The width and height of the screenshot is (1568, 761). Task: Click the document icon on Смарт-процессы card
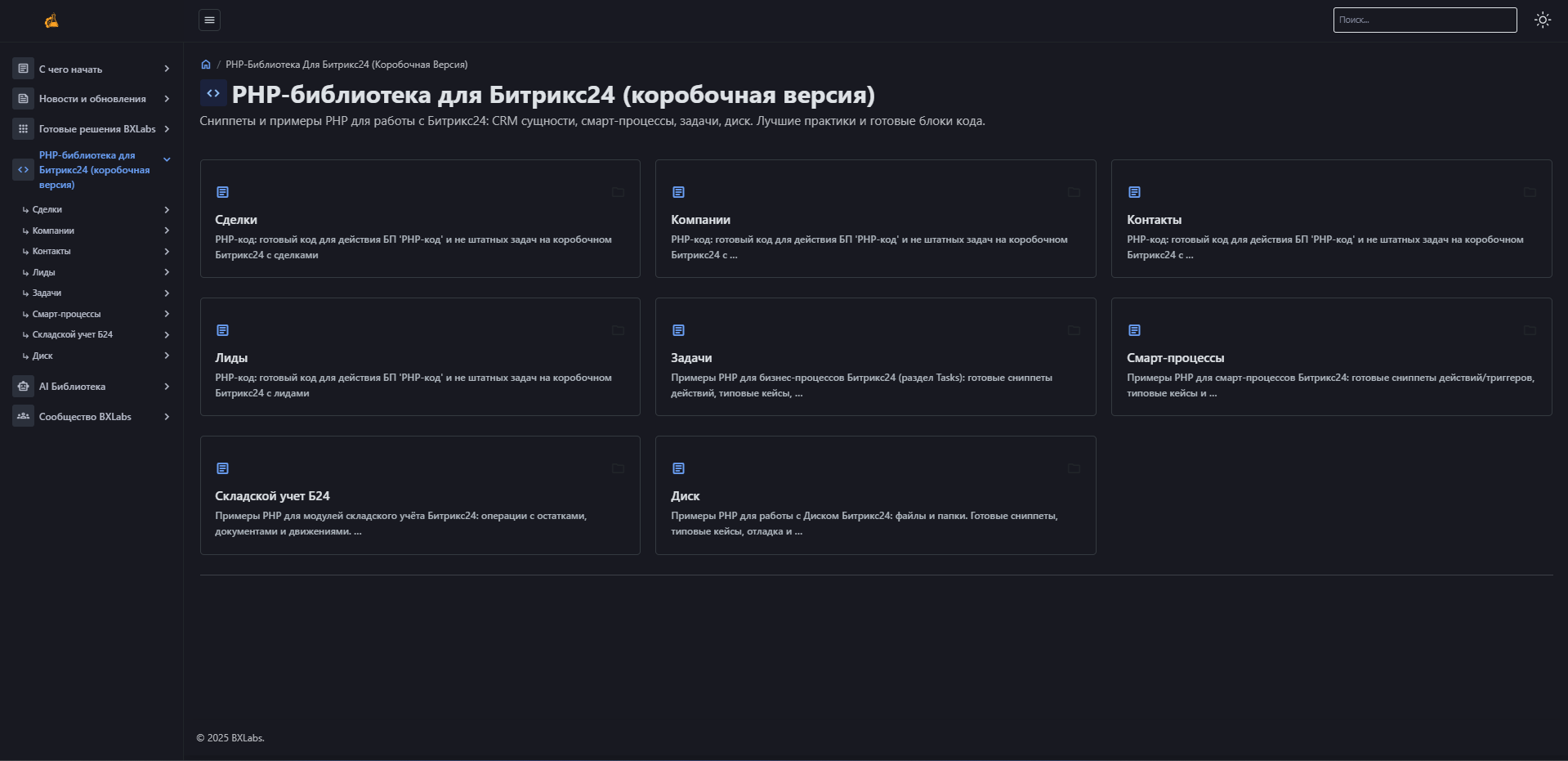[1134, 330]
